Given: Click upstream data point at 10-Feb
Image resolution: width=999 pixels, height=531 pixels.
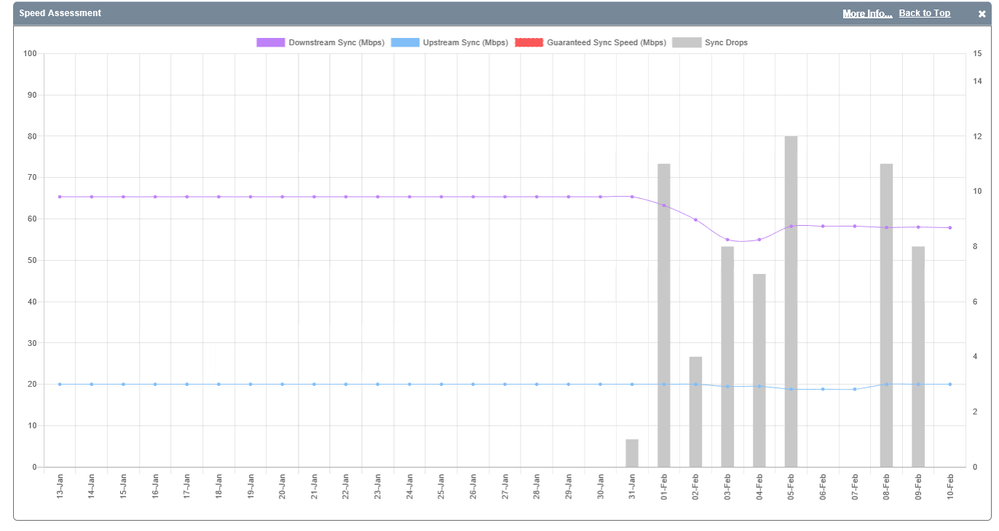Looking at the screenshot, I should (x=950, y=384).
